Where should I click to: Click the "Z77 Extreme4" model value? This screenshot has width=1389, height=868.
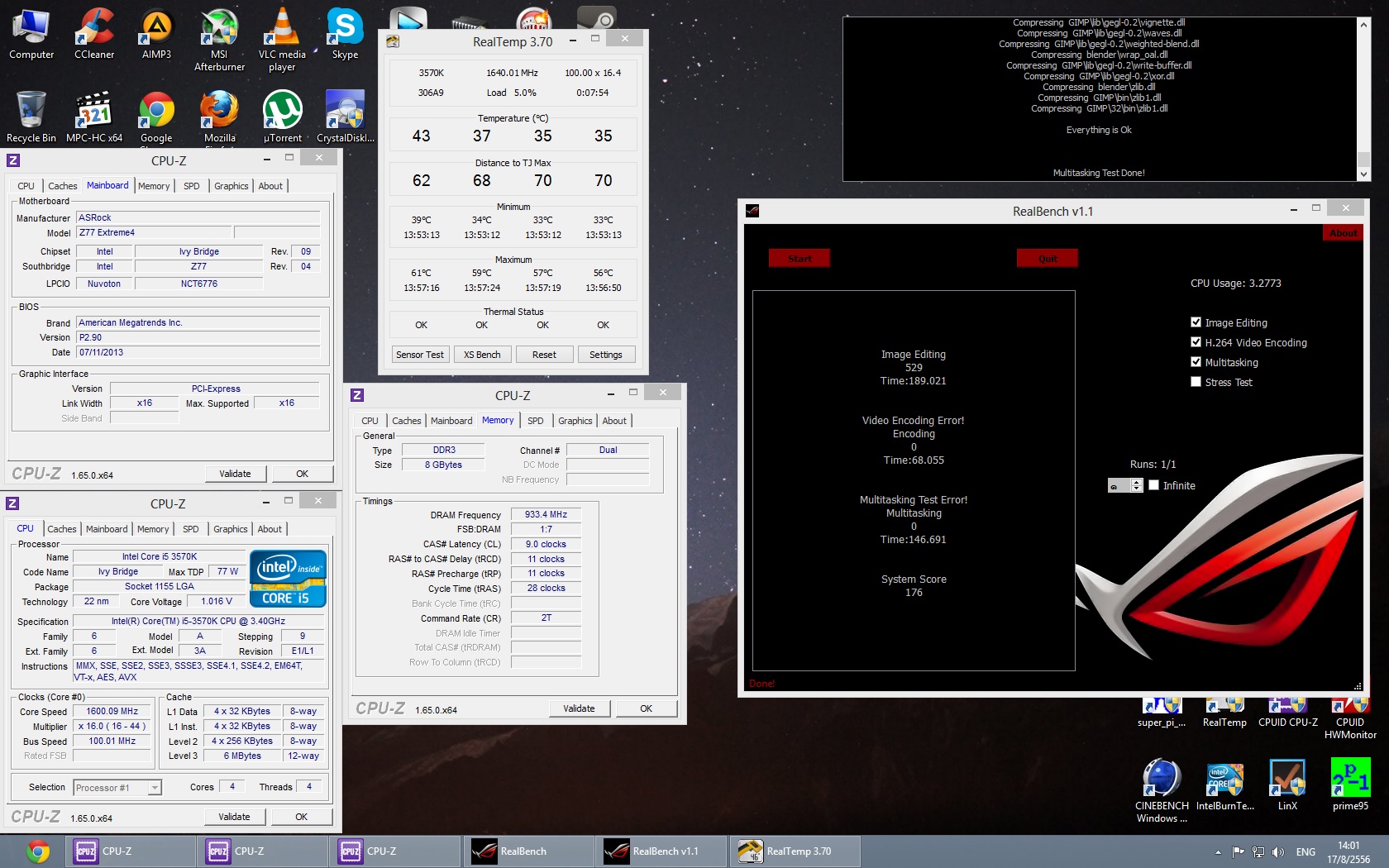click(x=155, y=233)
